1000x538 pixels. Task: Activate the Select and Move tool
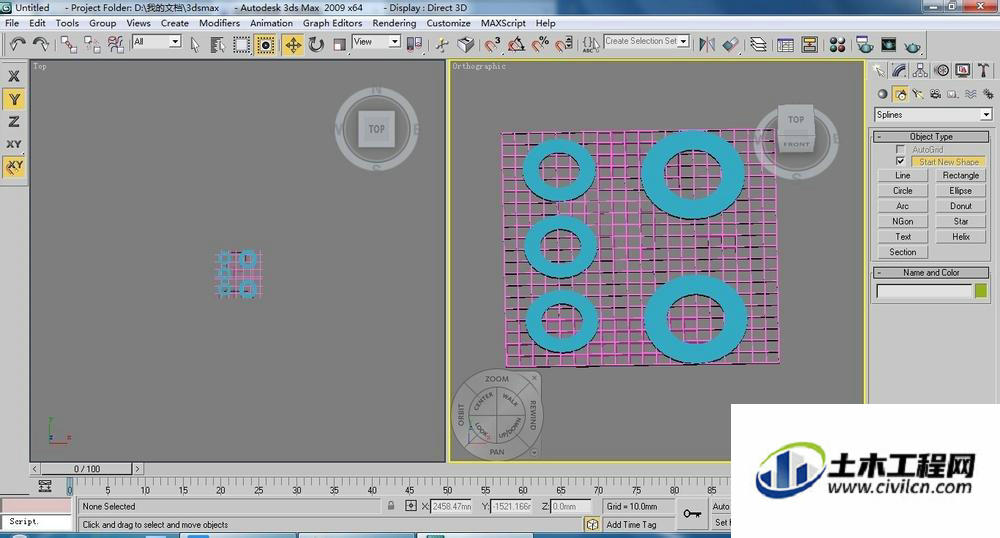293,44
